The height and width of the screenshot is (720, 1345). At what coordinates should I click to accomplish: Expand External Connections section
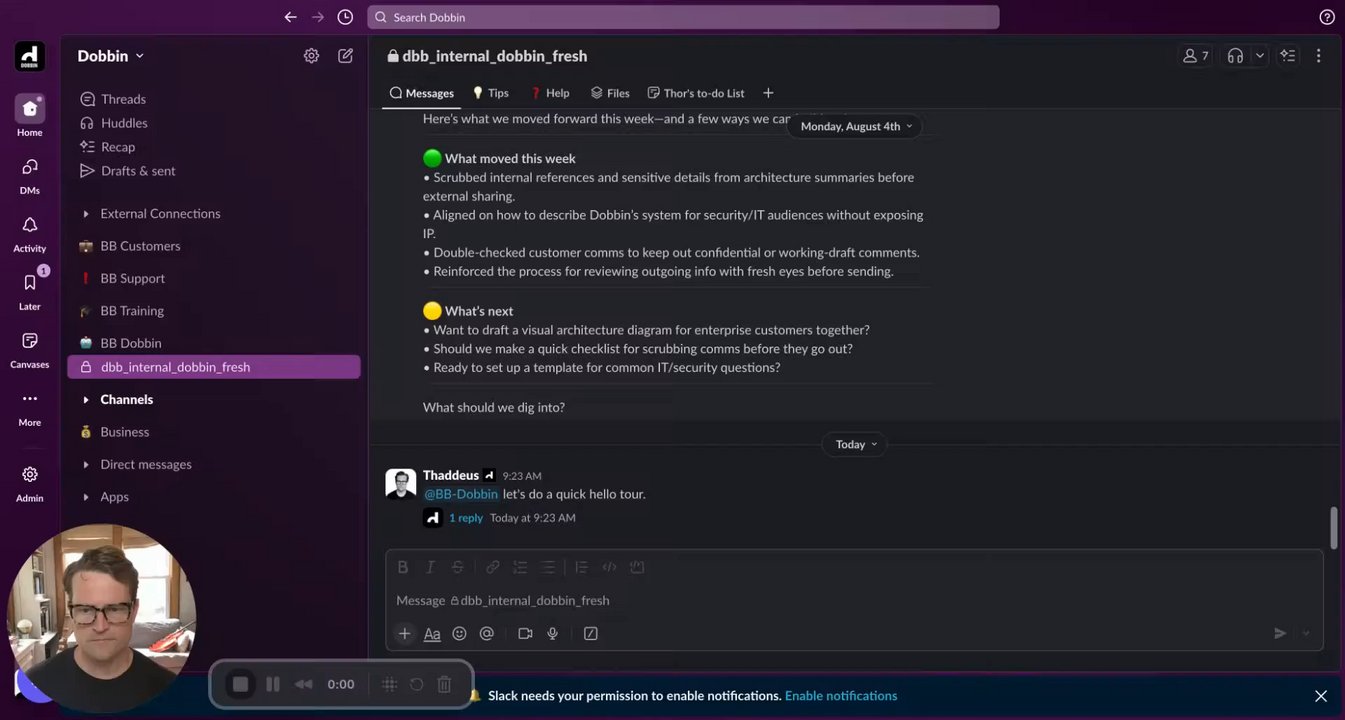(x=85, y=214)
